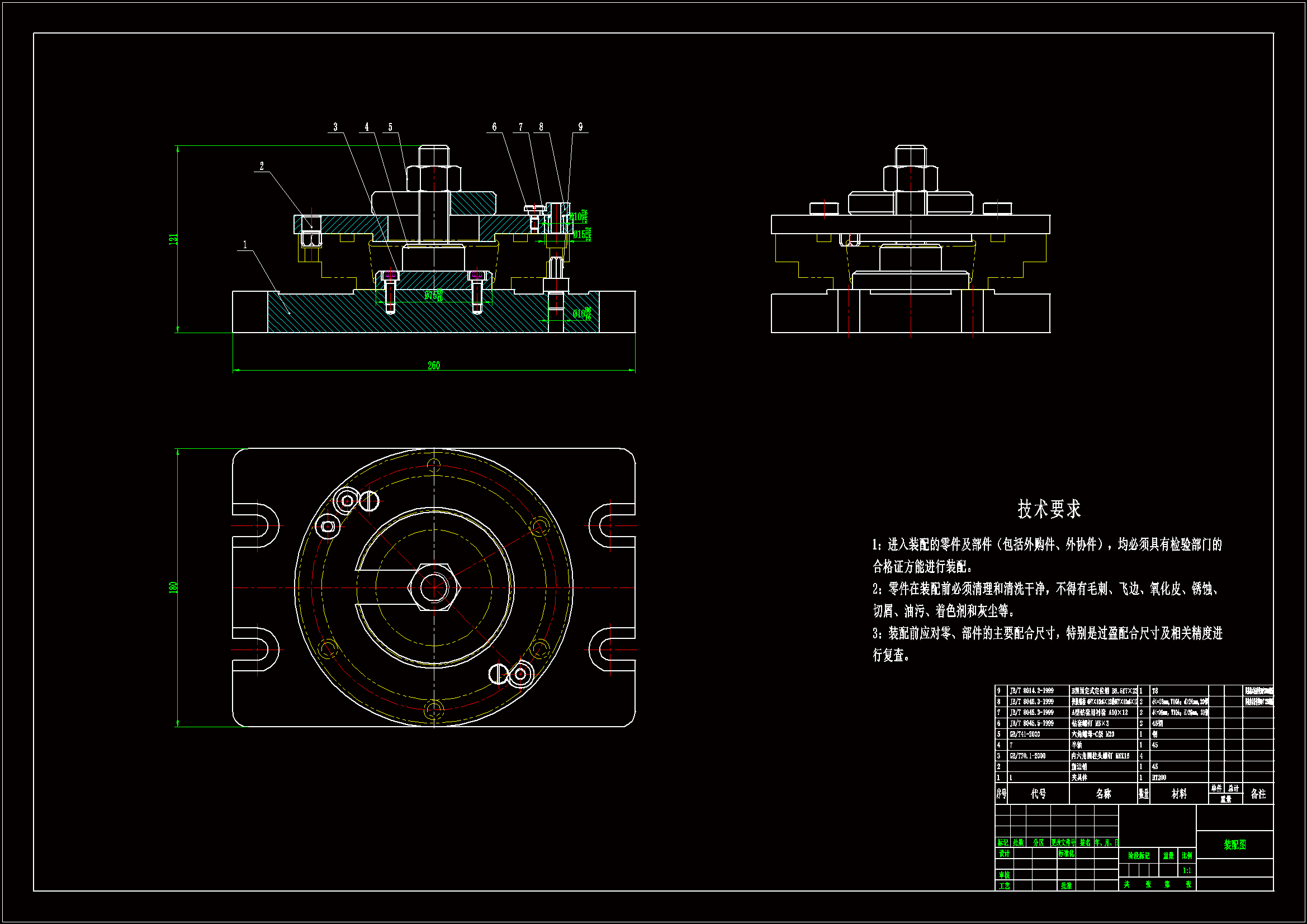1307x924 pixels.
Task: Click the '更改文件号' column label
Action: tap(1063, 842)
